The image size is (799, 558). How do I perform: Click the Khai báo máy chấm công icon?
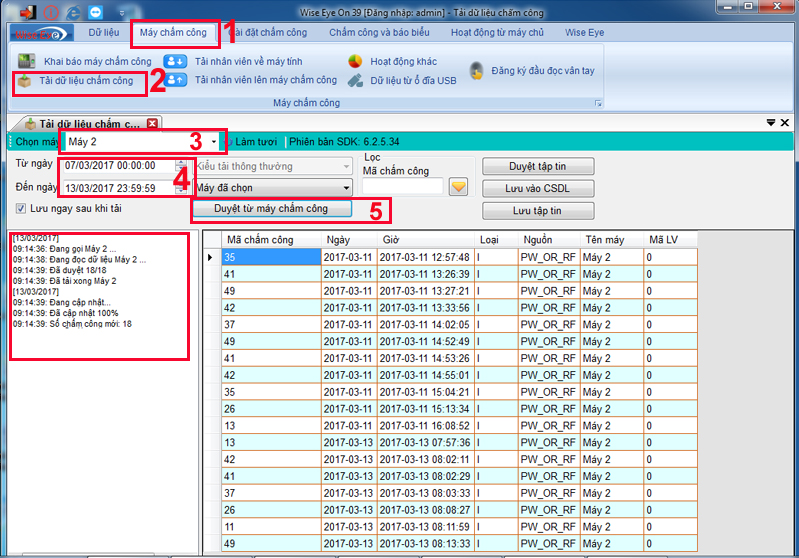27,62
